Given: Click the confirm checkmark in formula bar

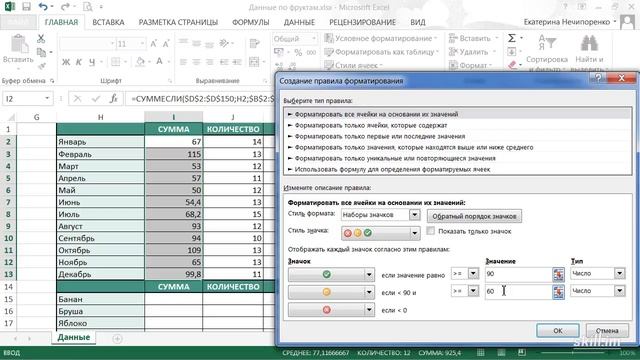Looking at the screenshot, I should 96,98.
